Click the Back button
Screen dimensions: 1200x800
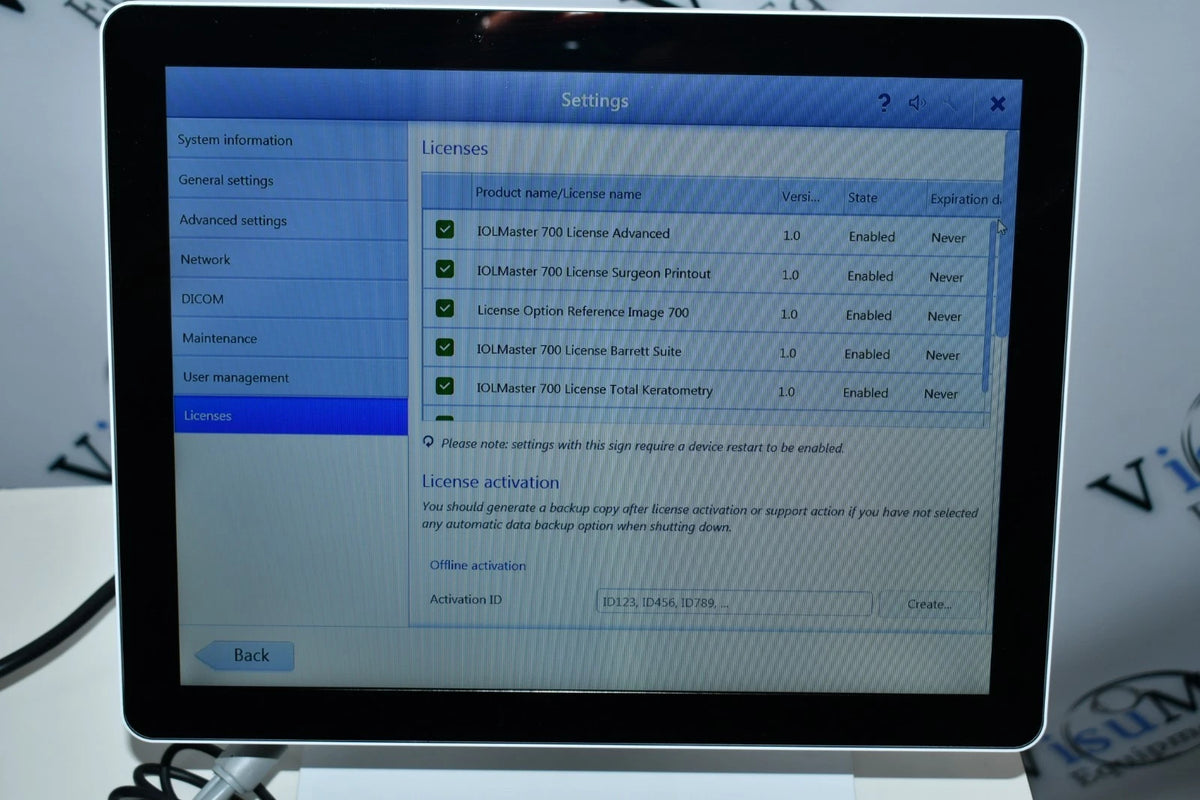tap(244, 656)
